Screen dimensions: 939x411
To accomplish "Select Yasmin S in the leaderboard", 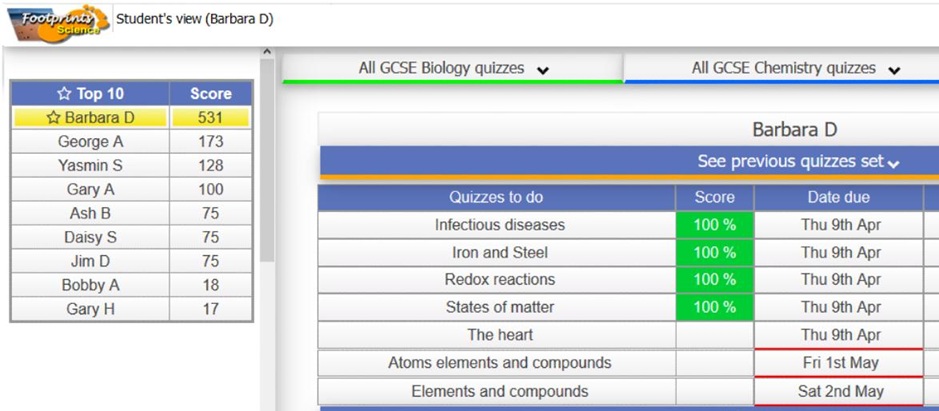I will point(90,166).
